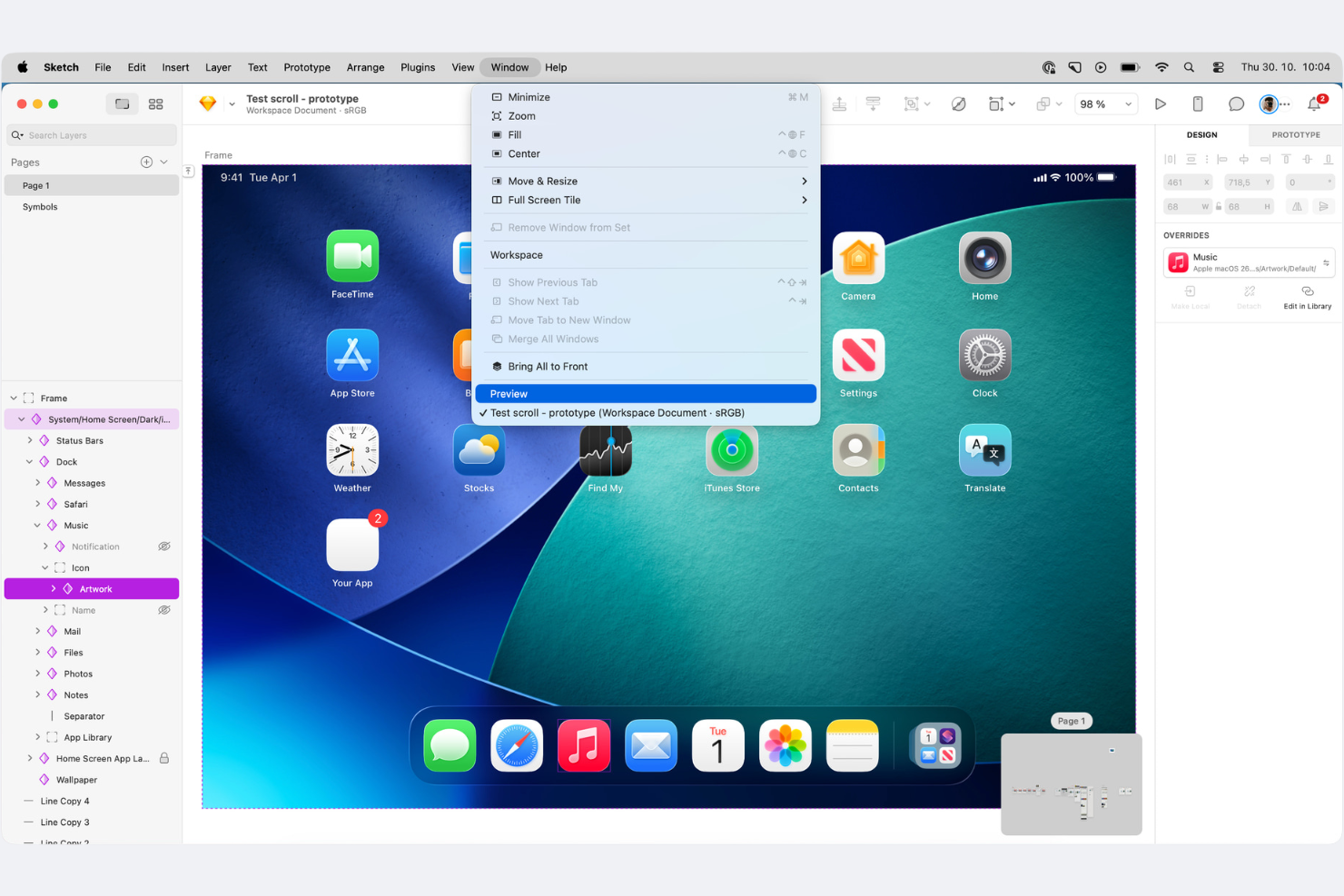Open the Plugins menu
Viewport: 1344px width, 896px height.
418,67
